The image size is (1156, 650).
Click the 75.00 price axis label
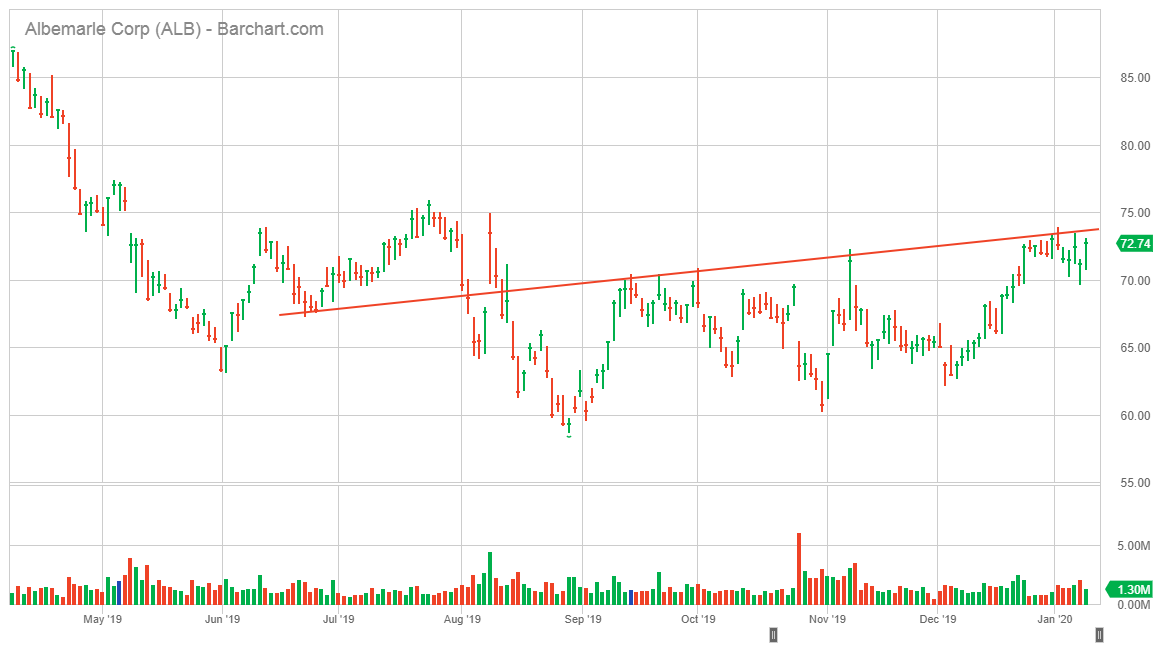[1135, 213]
